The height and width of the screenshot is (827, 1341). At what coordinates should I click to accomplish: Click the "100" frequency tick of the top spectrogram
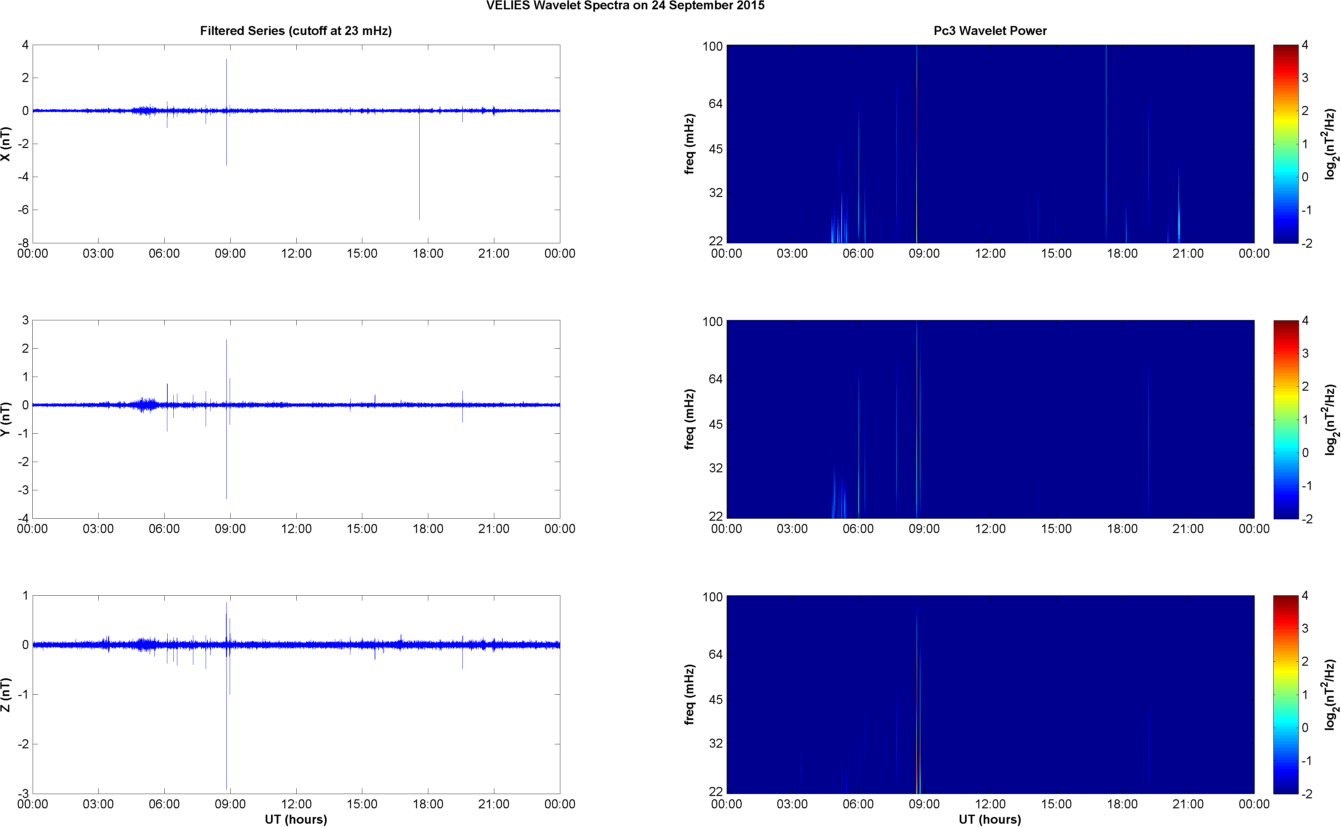tap(711, 46)
